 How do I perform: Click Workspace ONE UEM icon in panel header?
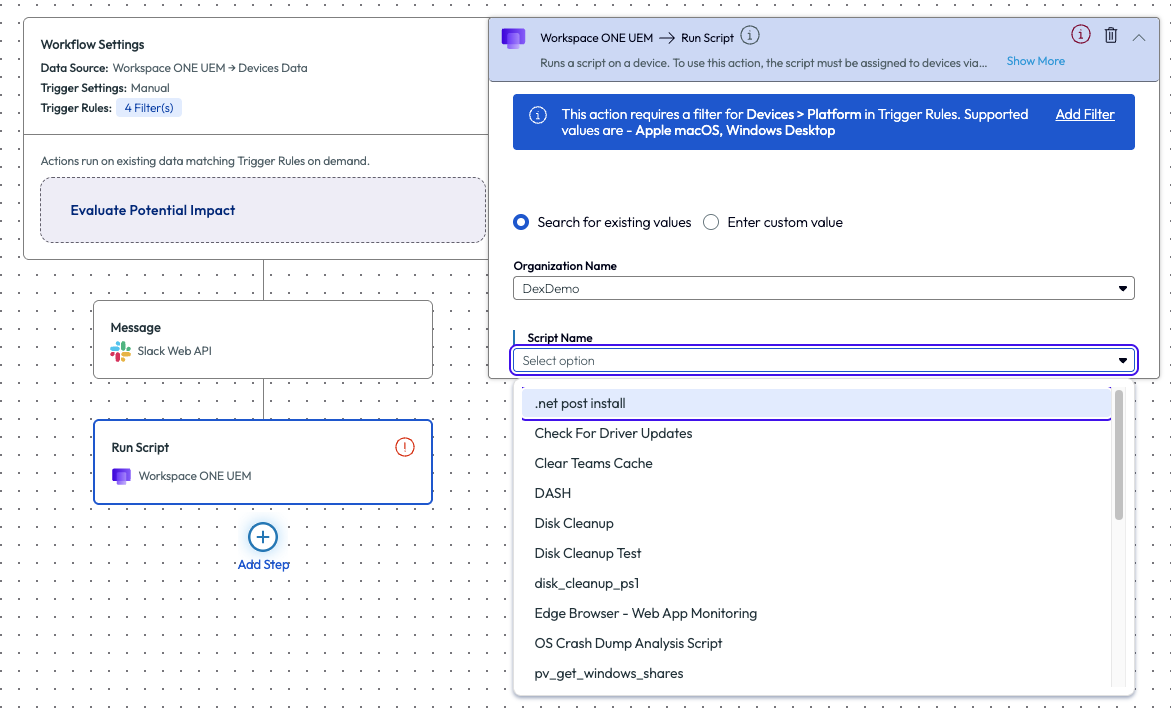(513, 38)
